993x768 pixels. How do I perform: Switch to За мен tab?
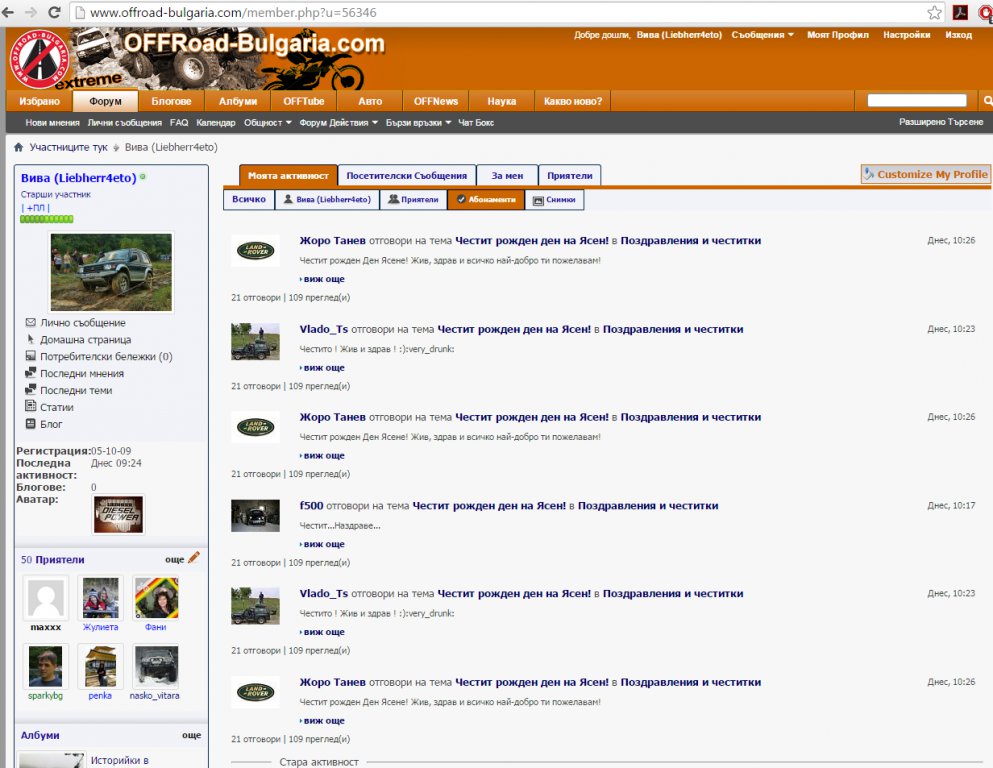507,175
